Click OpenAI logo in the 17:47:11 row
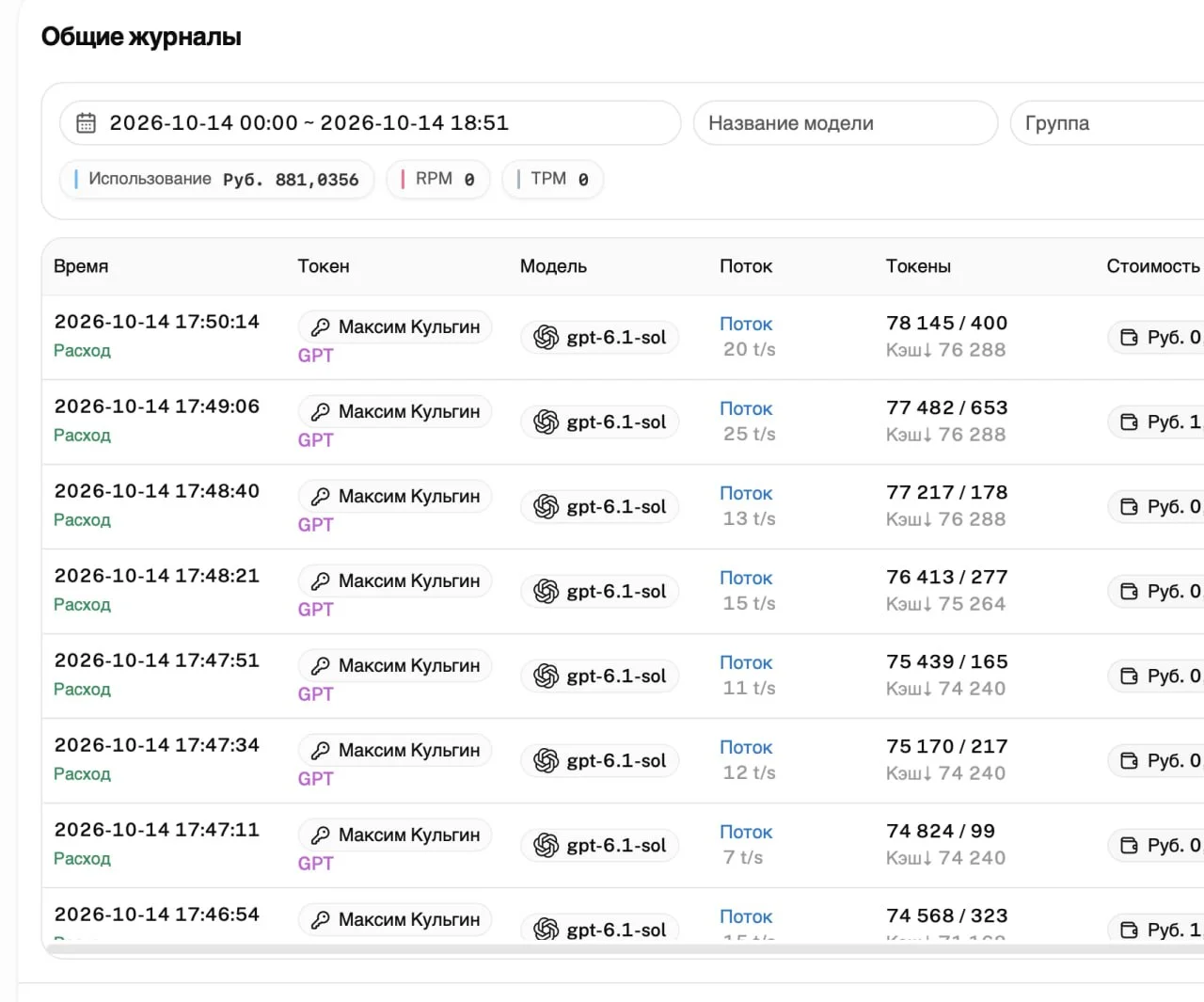 tap(547, 846)
